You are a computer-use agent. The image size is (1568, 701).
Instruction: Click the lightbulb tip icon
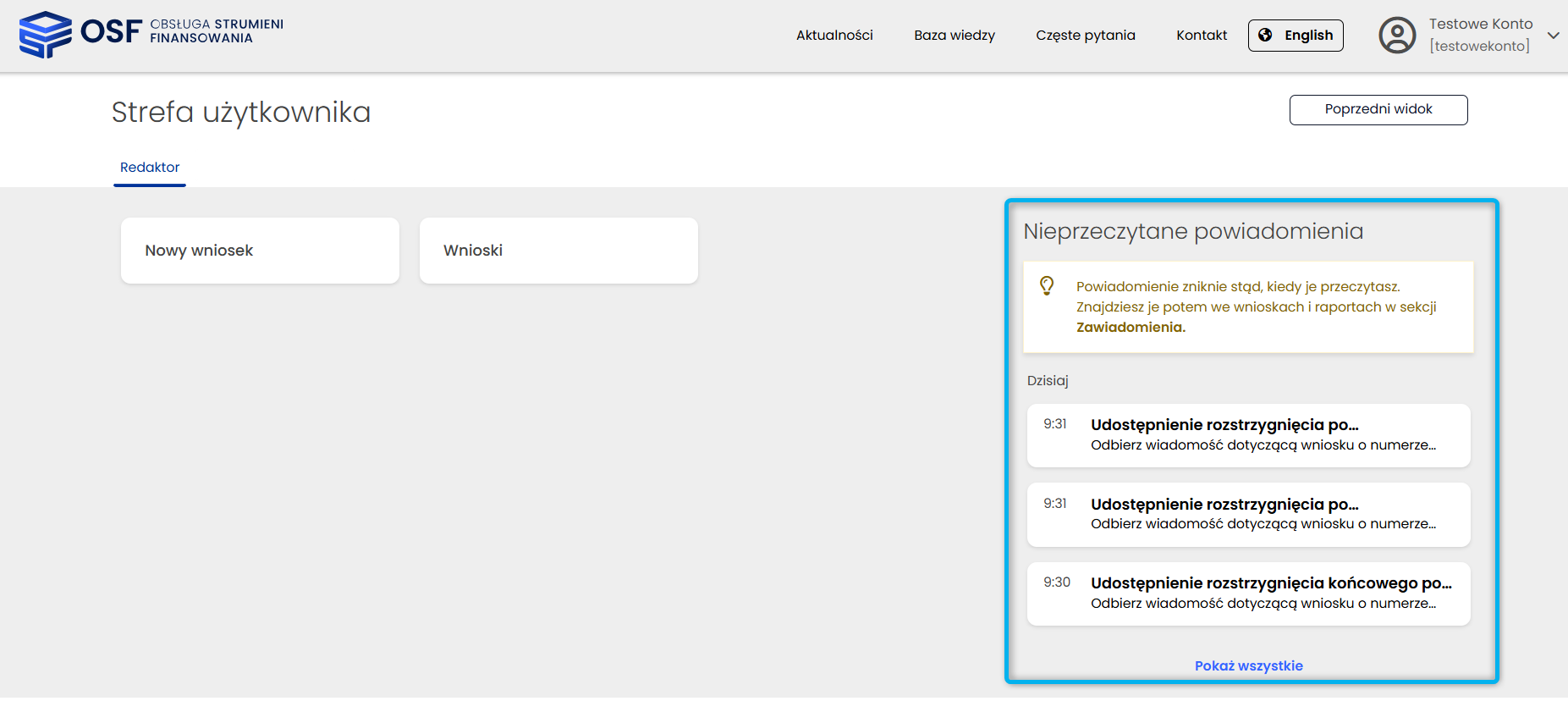(1047, 286)
